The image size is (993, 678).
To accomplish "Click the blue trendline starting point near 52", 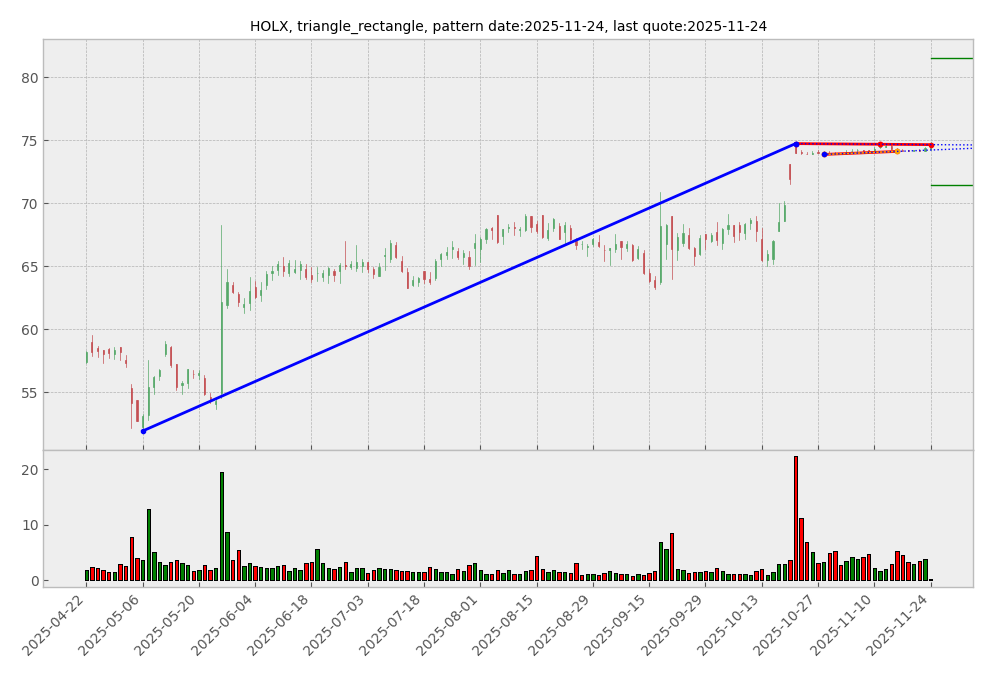I will pos(143,431).
